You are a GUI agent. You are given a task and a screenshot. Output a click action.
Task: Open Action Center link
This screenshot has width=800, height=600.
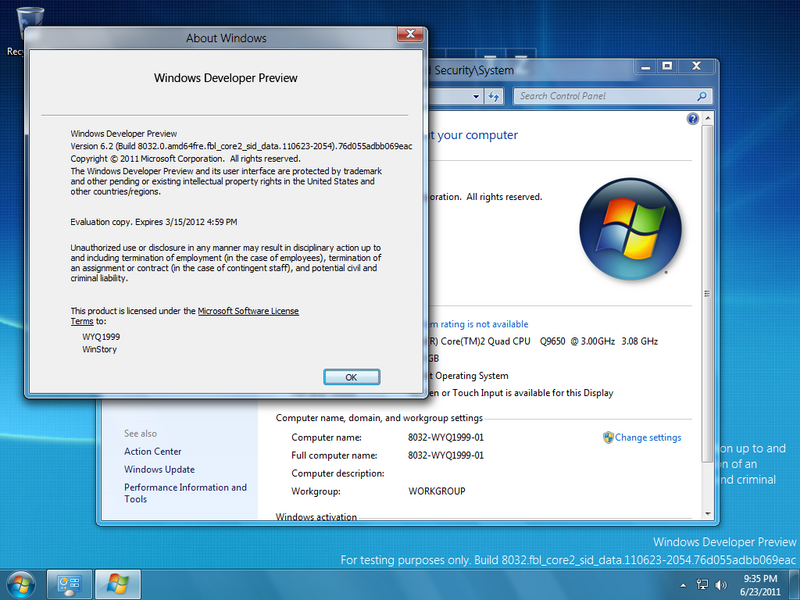[x=153, y=451]
